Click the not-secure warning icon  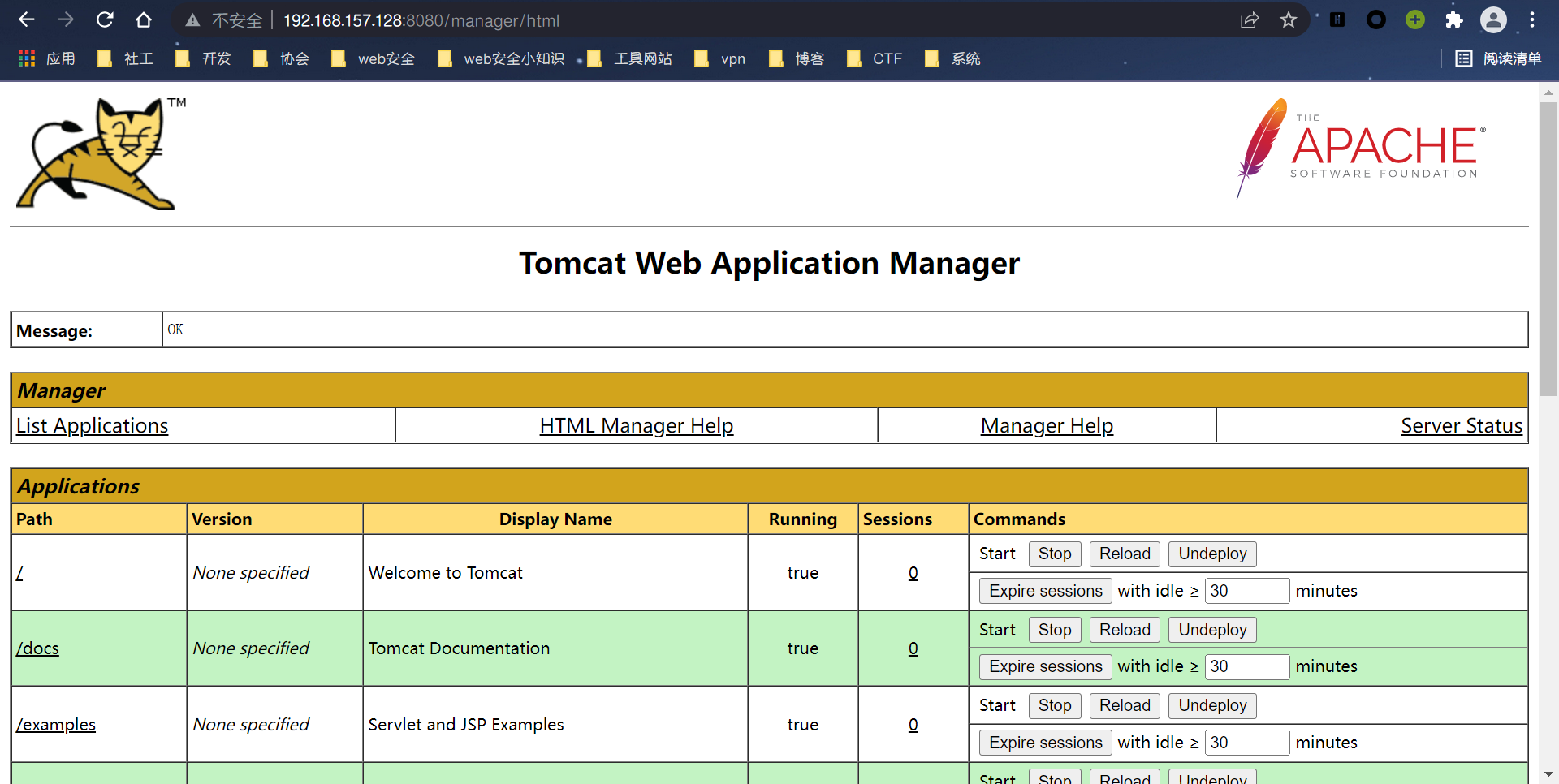[x=192, y=20]
